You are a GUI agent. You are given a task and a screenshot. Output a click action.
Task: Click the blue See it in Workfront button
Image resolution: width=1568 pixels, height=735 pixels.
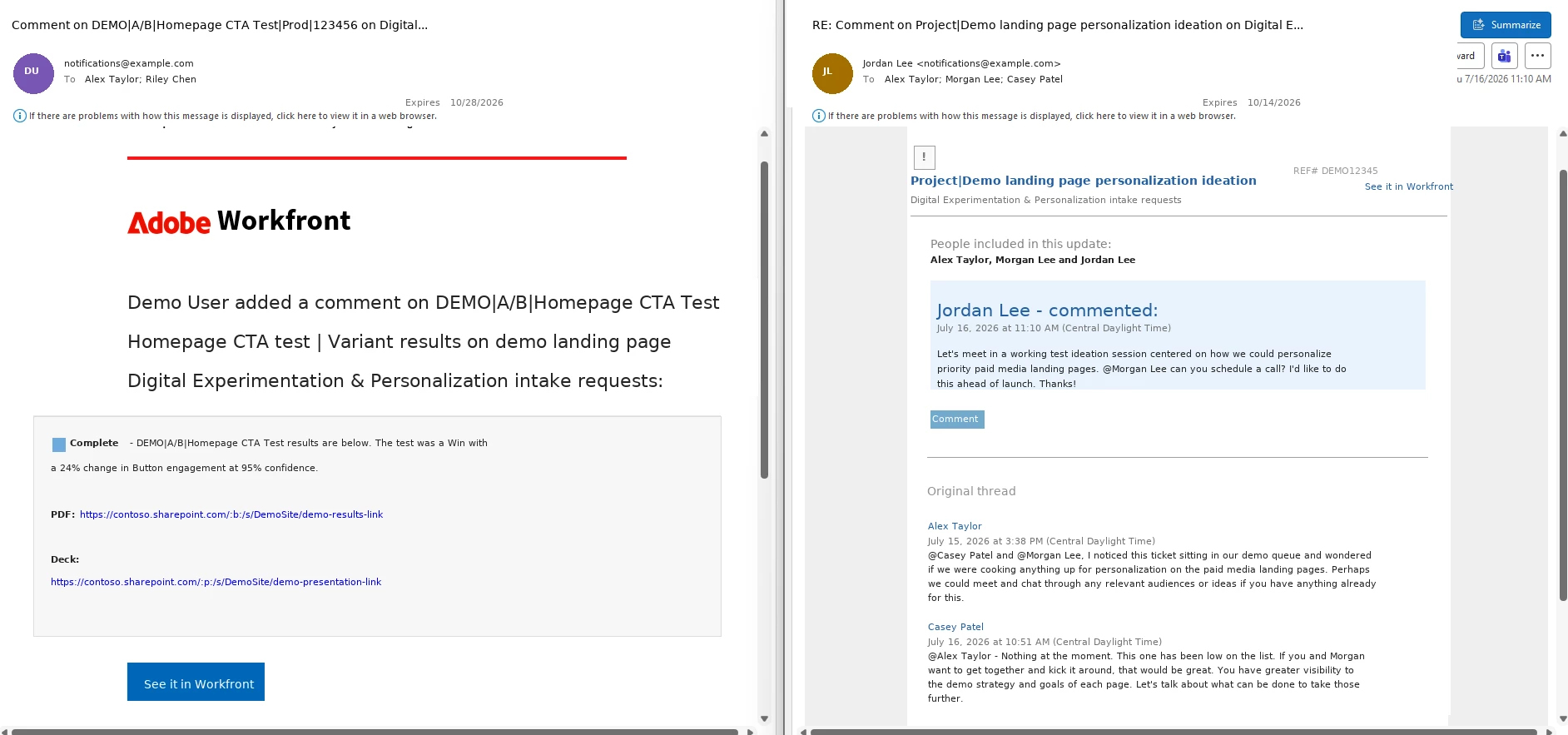click(196, 682)
